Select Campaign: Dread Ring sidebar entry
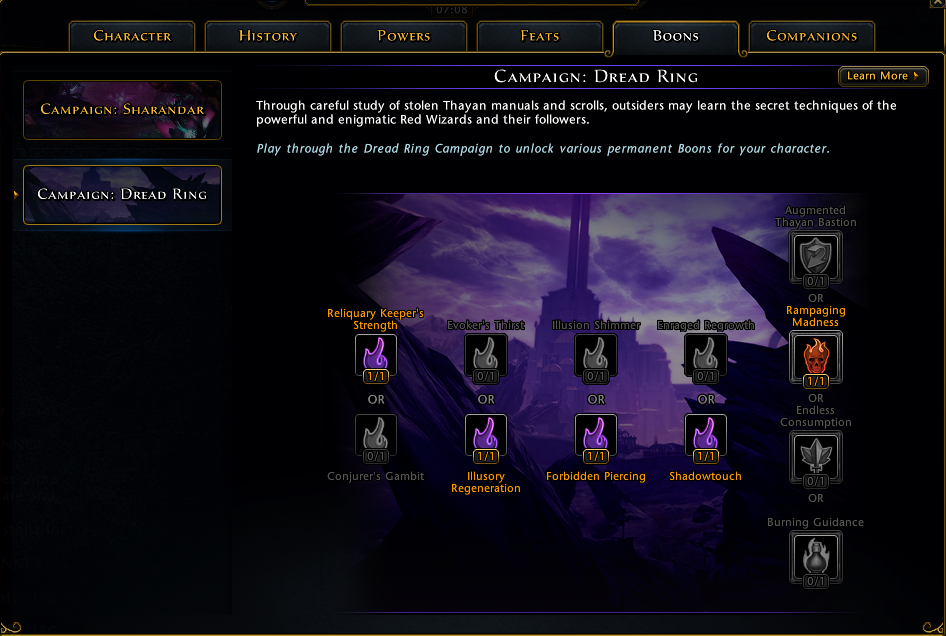The width and height of the screenshot is (946, 636). coord(122,195)
